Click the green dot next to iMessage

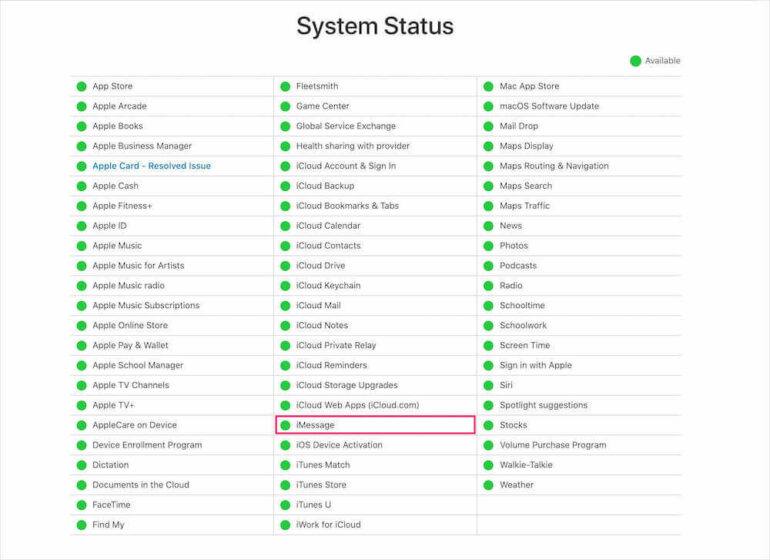(x=285, y=425)
